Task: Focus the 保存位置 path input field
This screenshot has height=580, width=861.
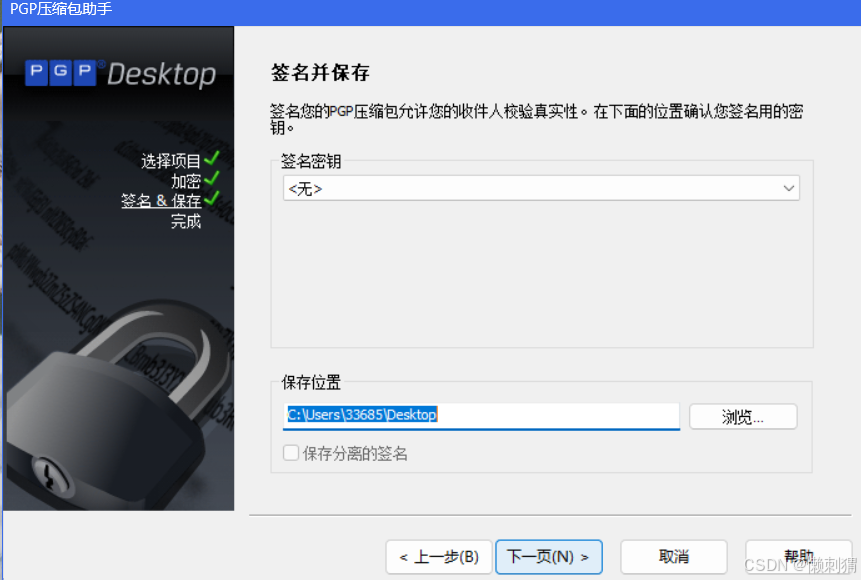Action: tap(481, 416)
